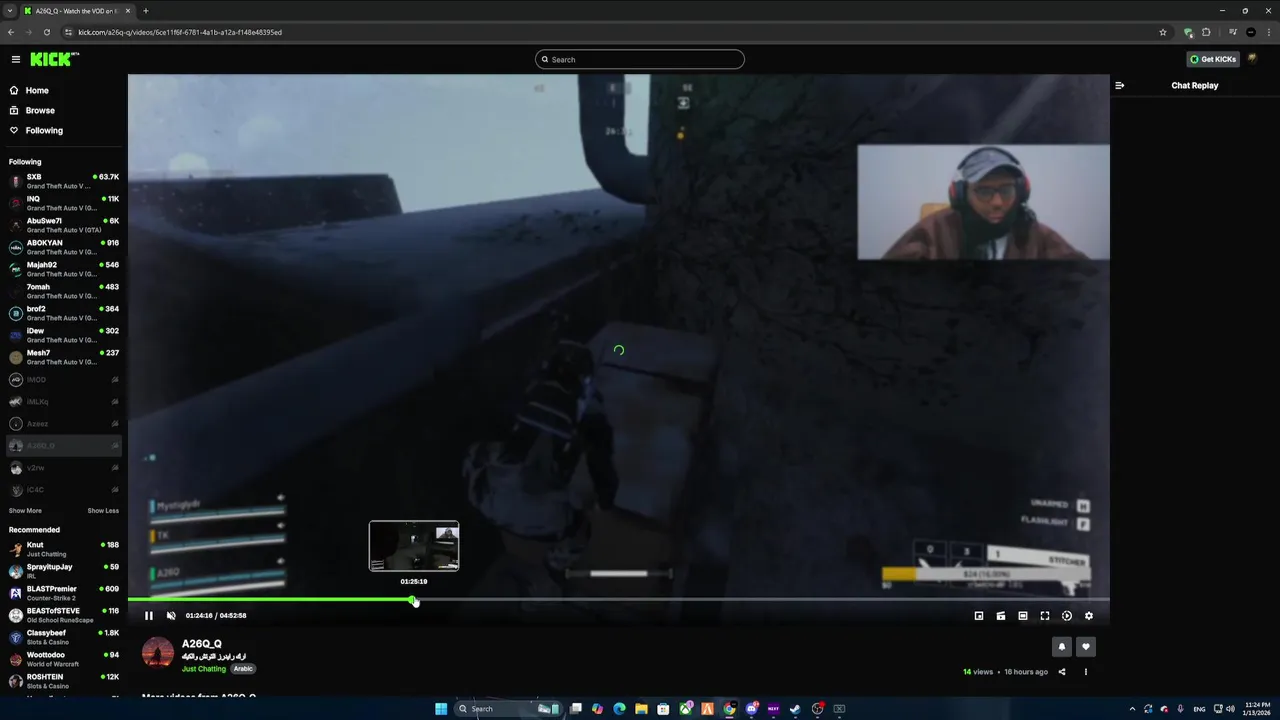This screenshot has width=1280, height=720.
Task: Enter fullscreen video mode
Action: pos(1045,616)
